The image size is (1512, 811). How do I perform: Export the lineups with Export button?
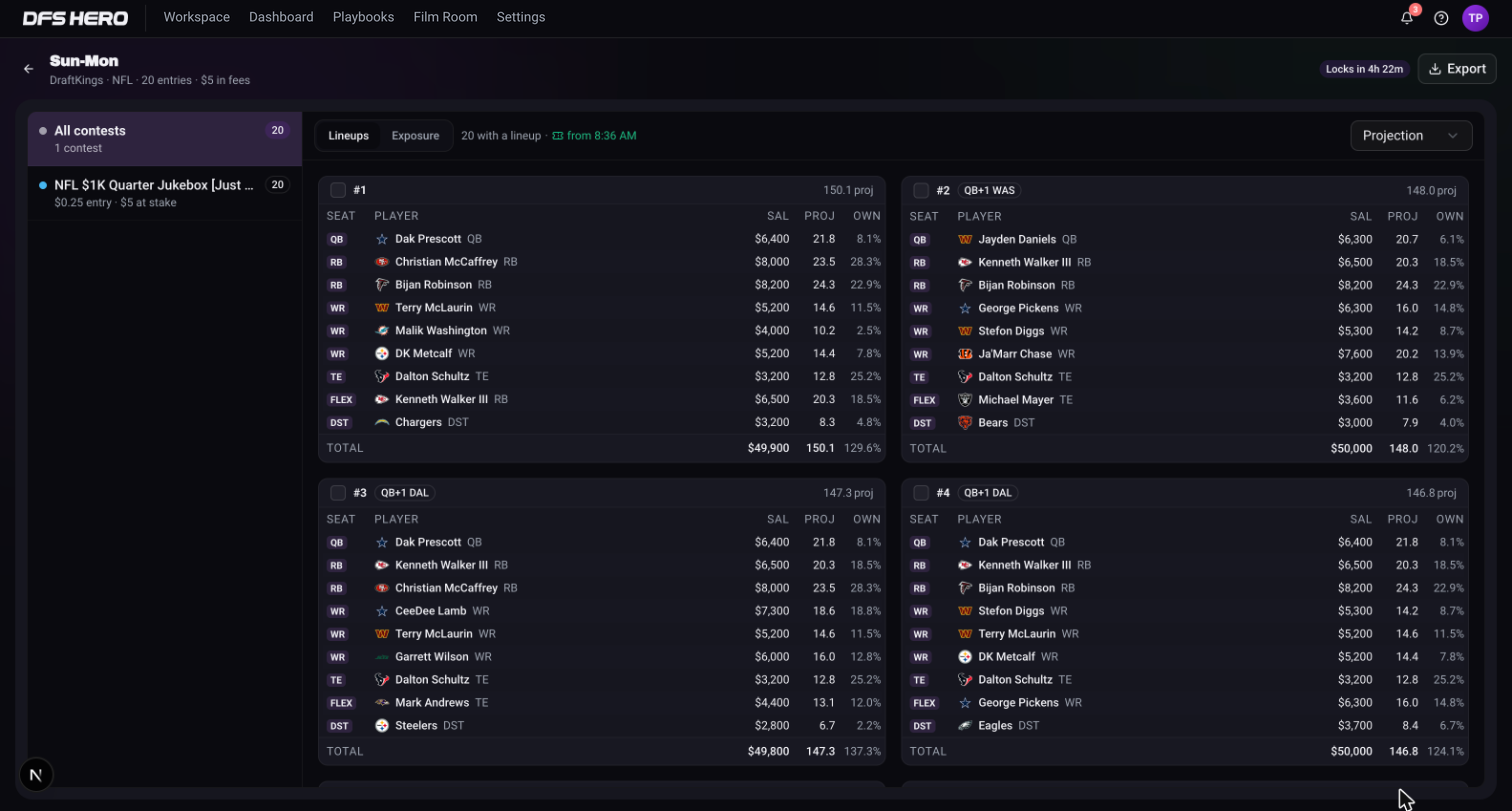pyautogui.click(x=1457, y=69)
